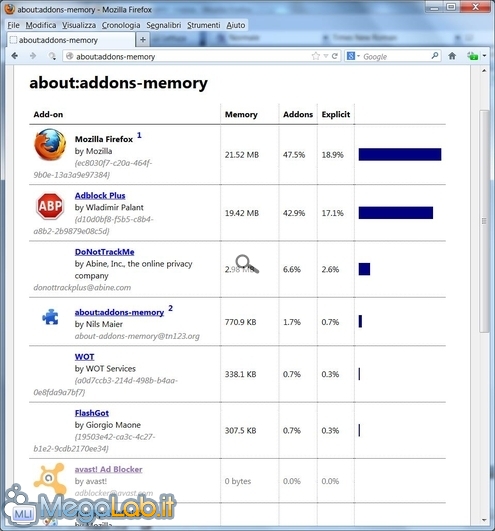Click the avast! Ad Blocker icon

coord(50,479)
